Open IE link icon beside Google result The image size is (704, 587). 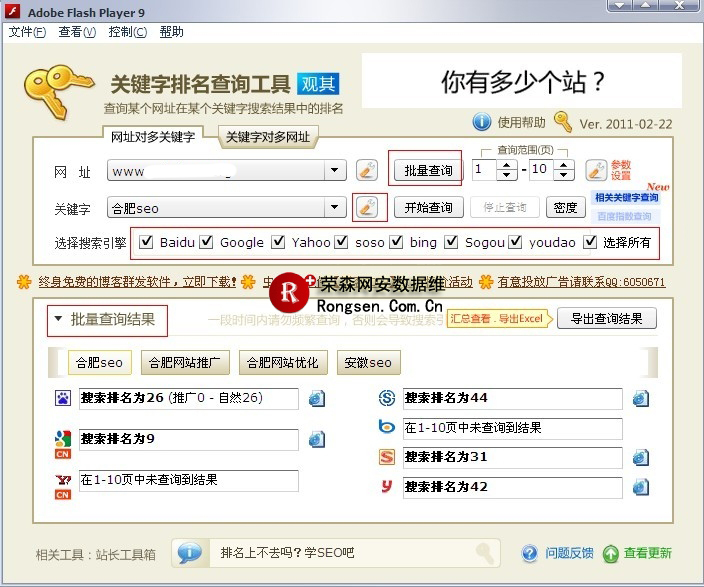pyautogui.click(x=317, y=439)
